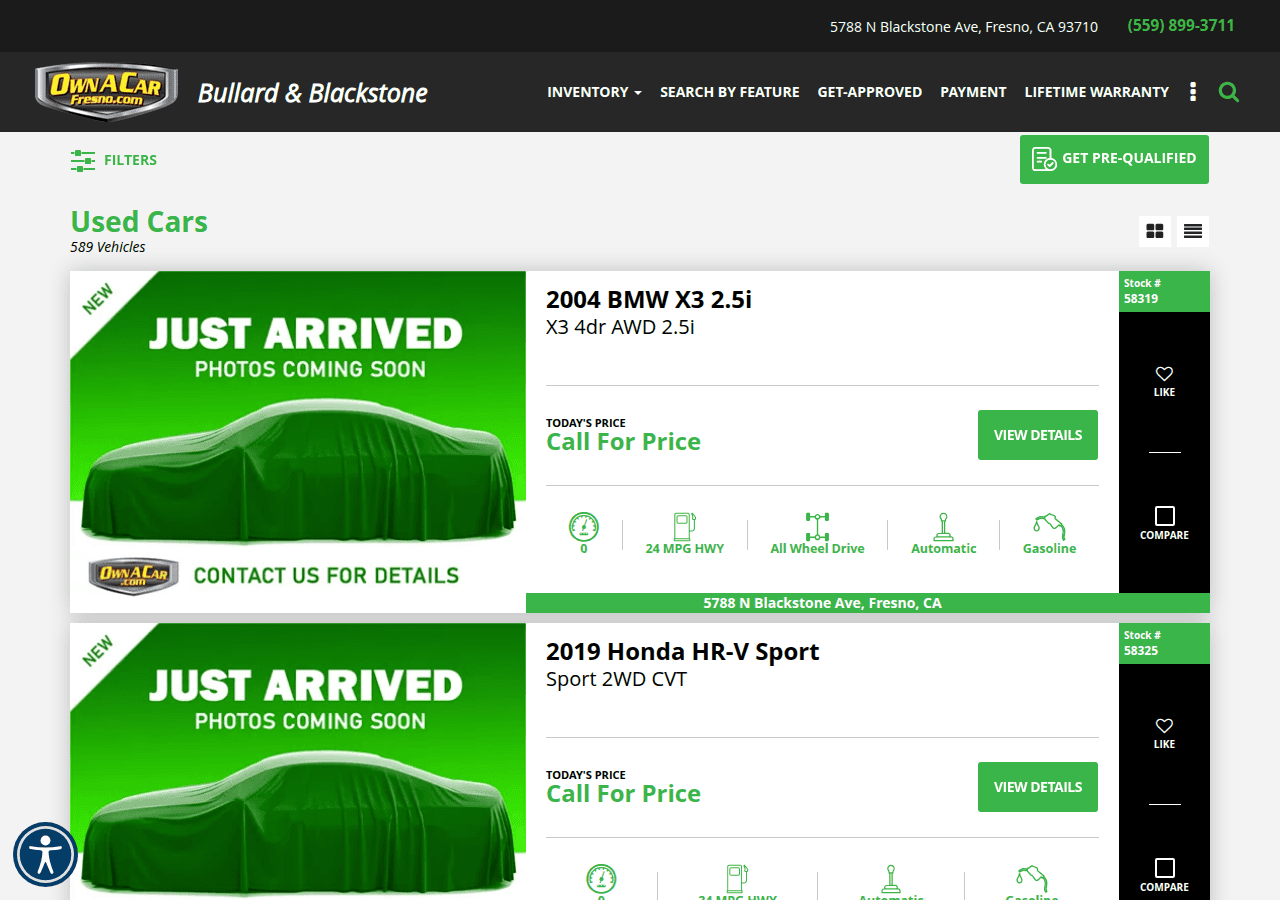Switch to grid view layout
The image size is (1280, 900).
(x=1155, y=231)
